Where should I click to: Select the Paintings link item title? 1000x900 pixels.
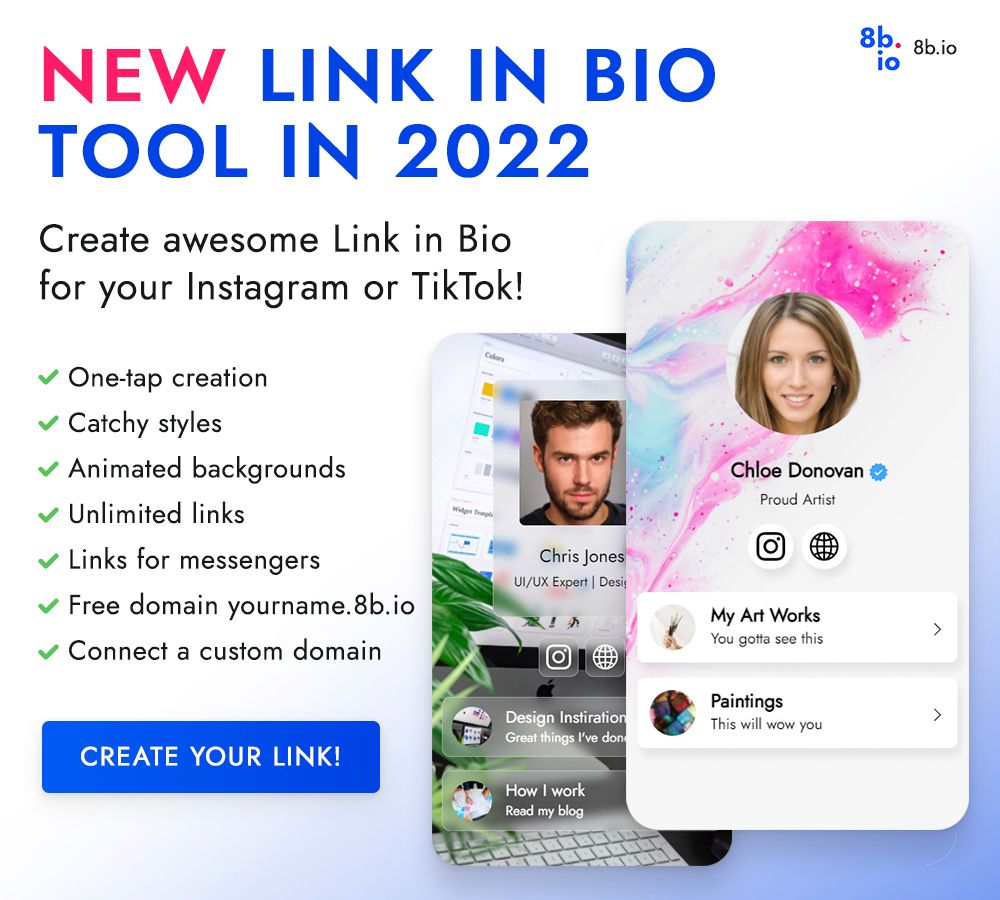pyautogui.click(x=747, y=702)
